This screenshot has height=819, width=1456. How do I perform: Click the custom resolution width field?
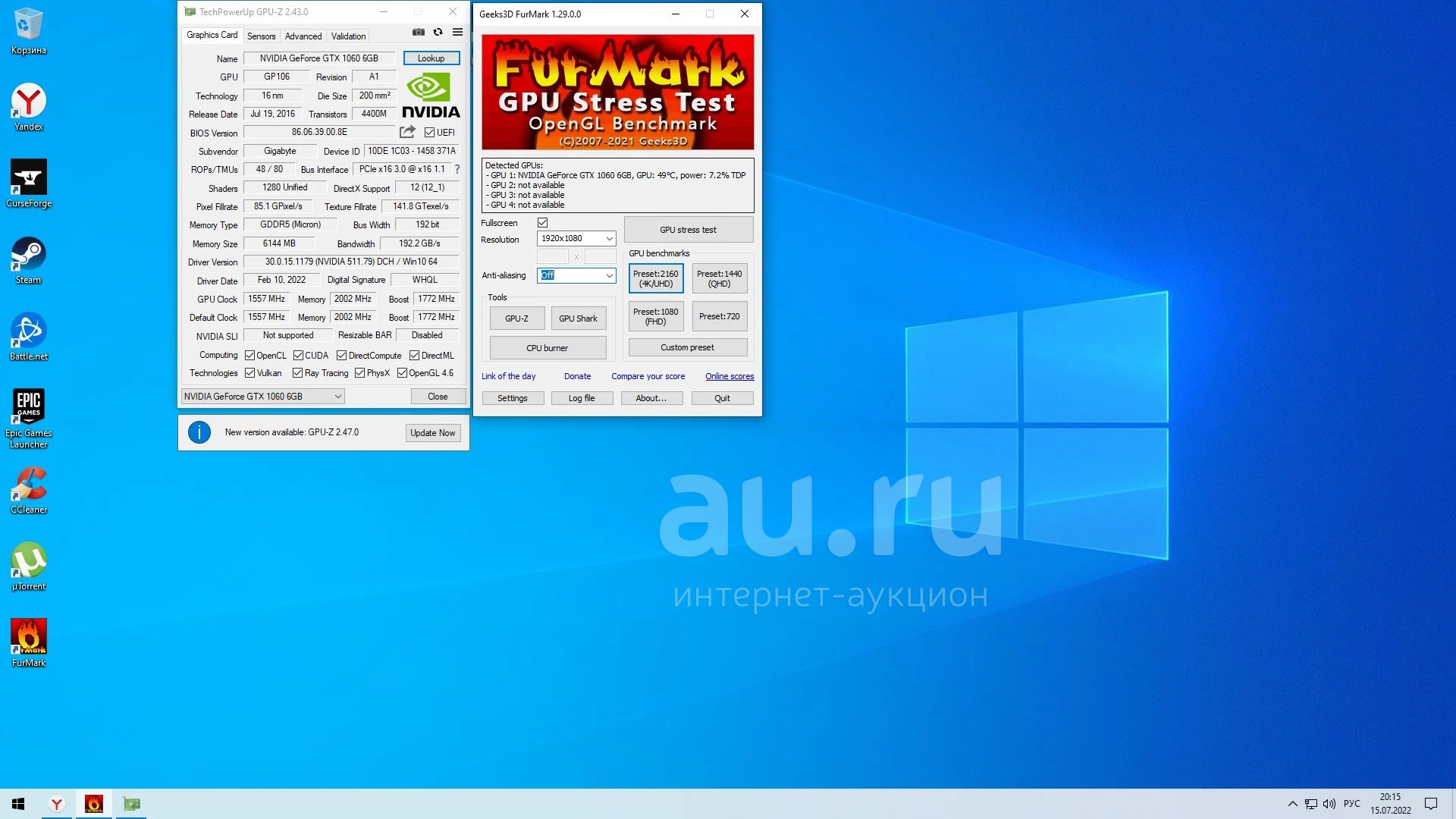pos(553,257)
